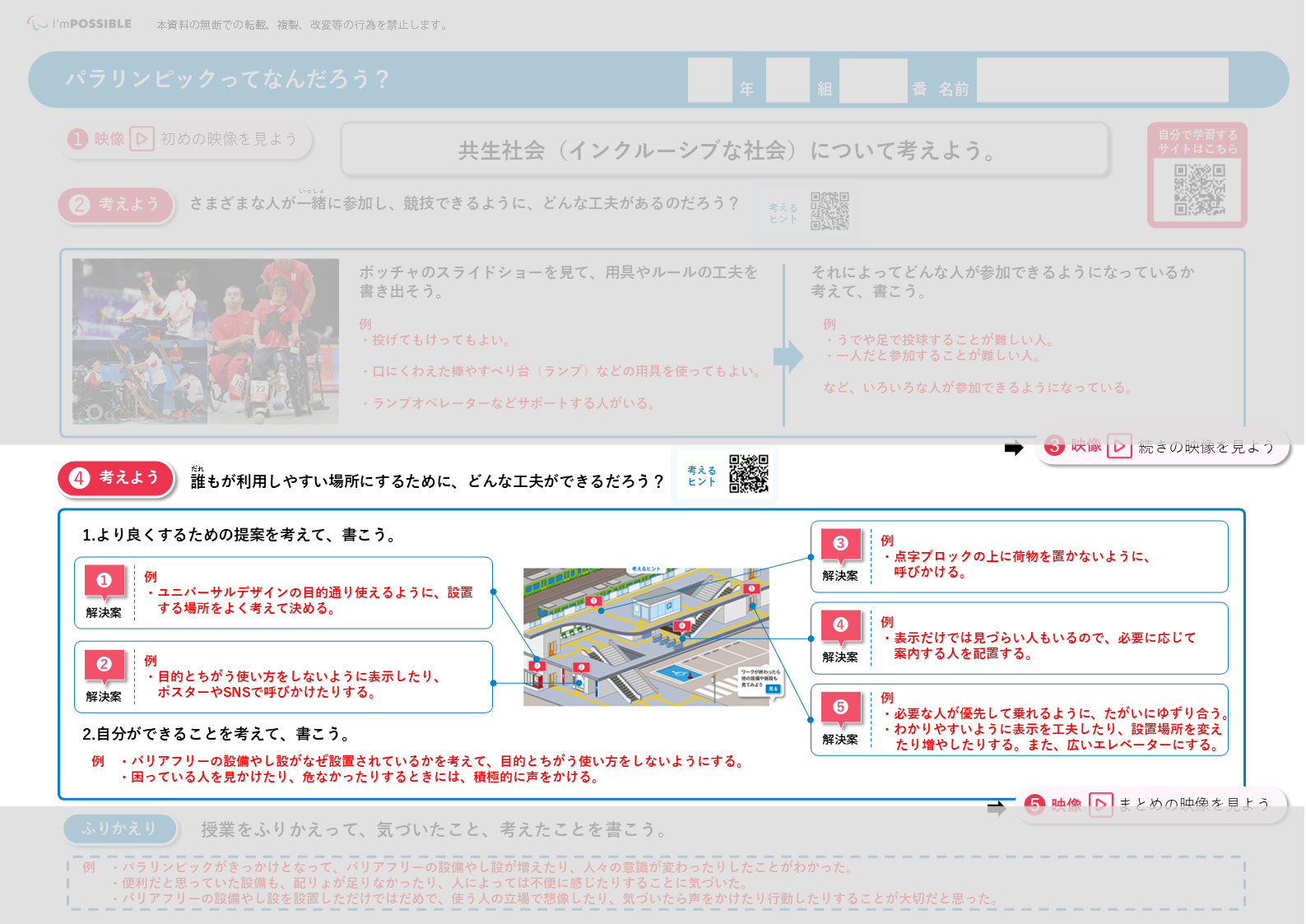Select the 解決案 number 3 badge icon

(x=840, y=544)
